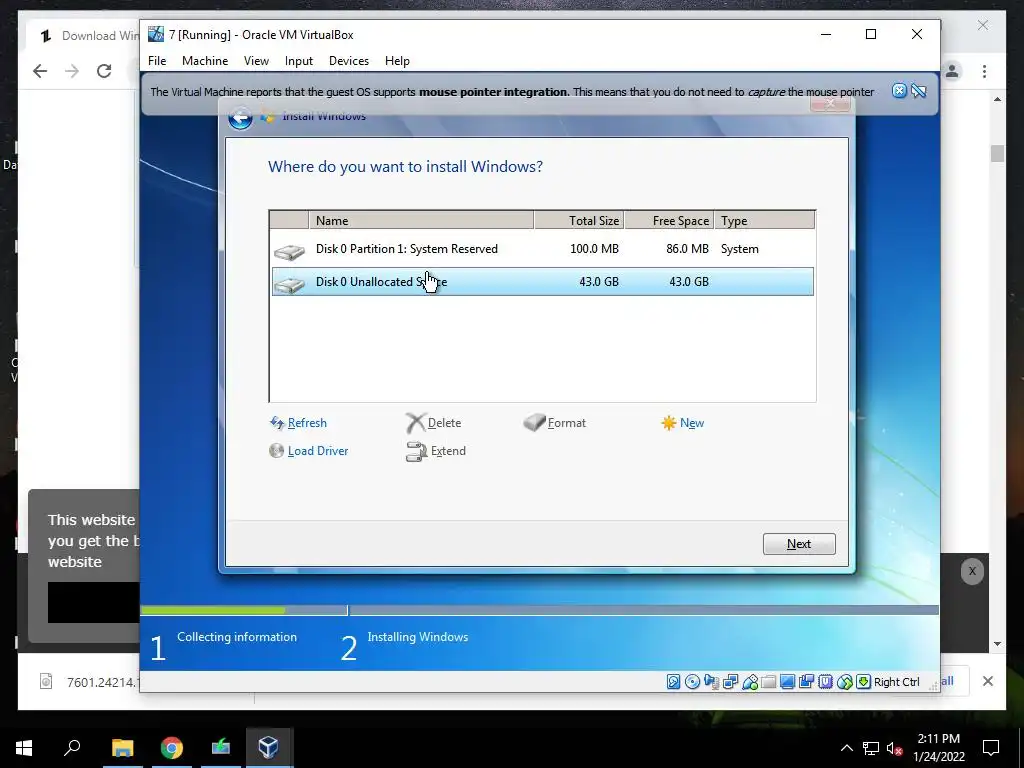This screenshot has height=768, width=1024.
Task: Click the Right Ctrl host key label
Action: coord(897,682)
